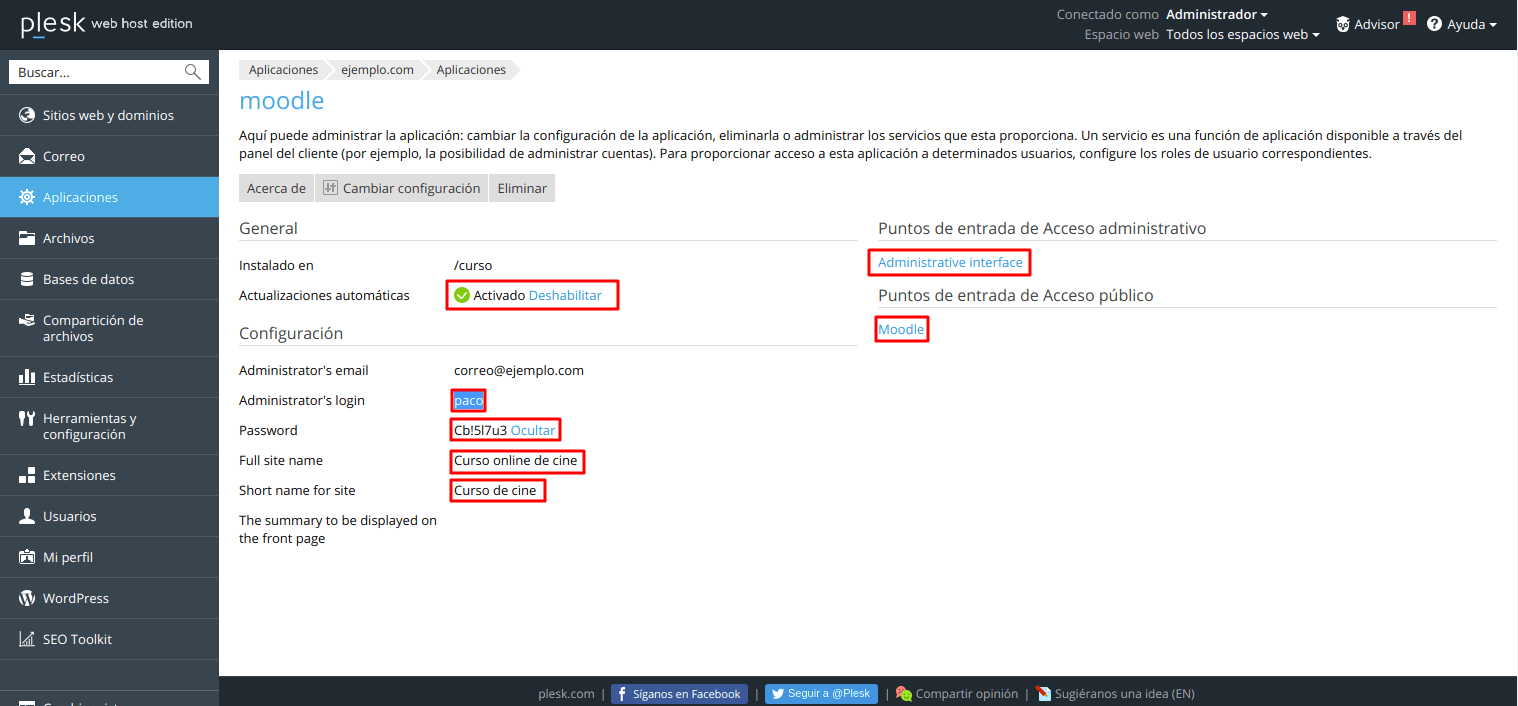Open the plesk.com footer link
The width and height of the screenshot is (1518, 706).
coord(566,693)
